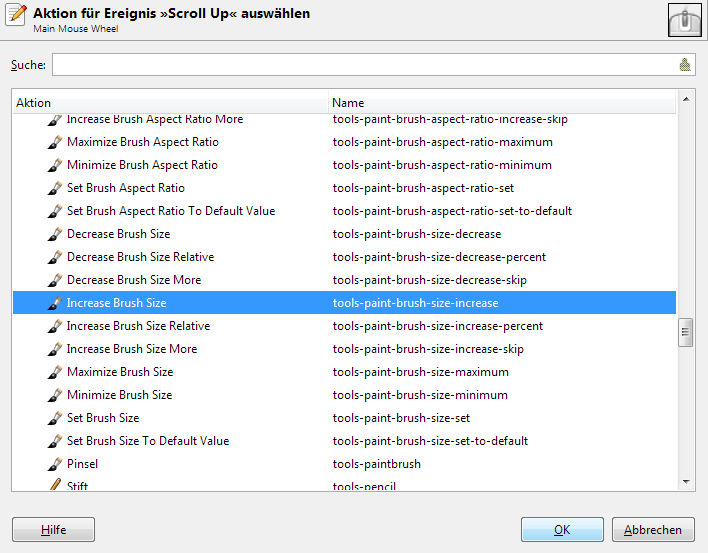Click the paintbrush icon beside Increase Brush Size
The image size is (708, 553).
coord(55,303)
